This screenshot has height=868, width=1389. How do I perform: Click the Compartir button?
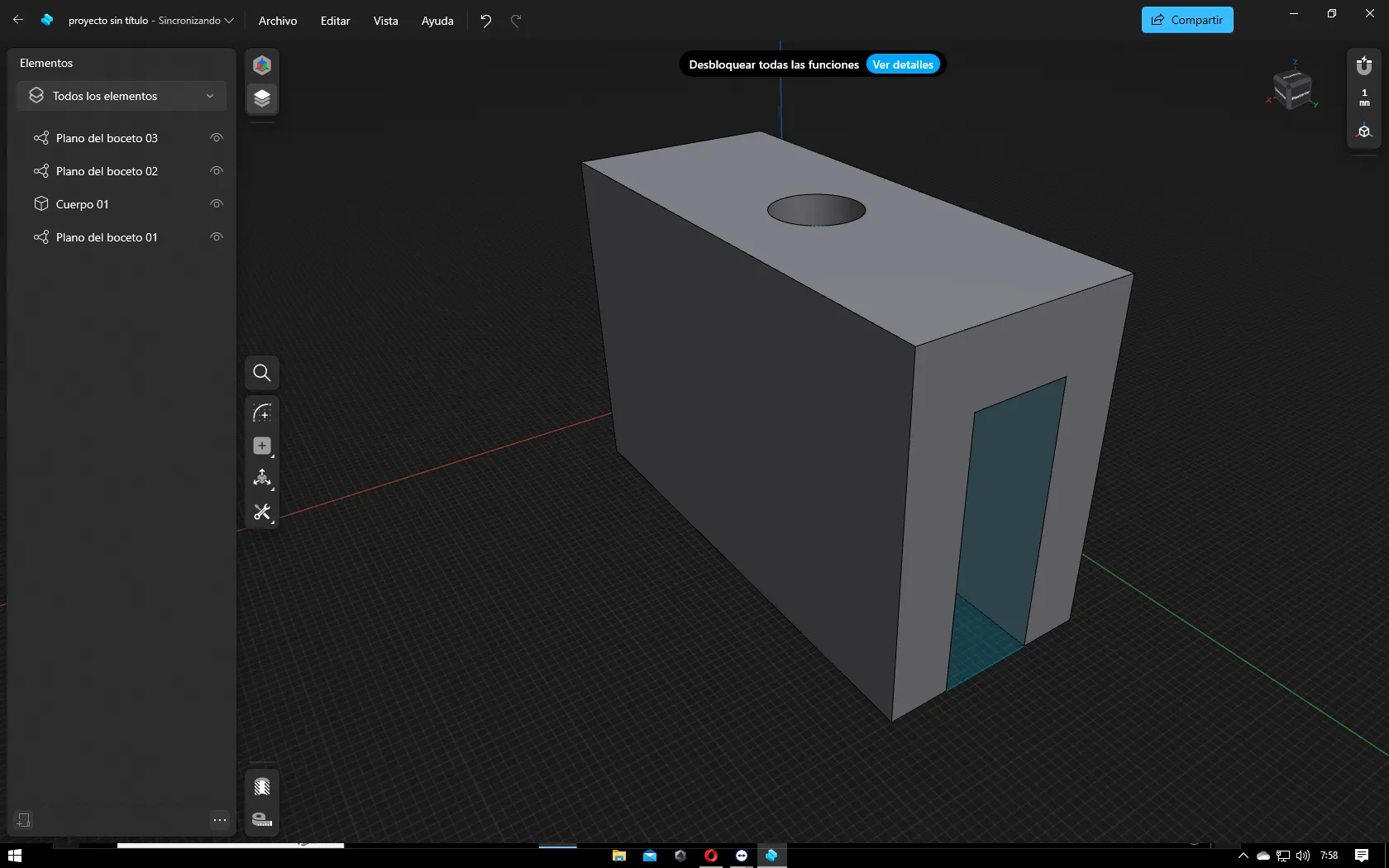pos(1187,20)
